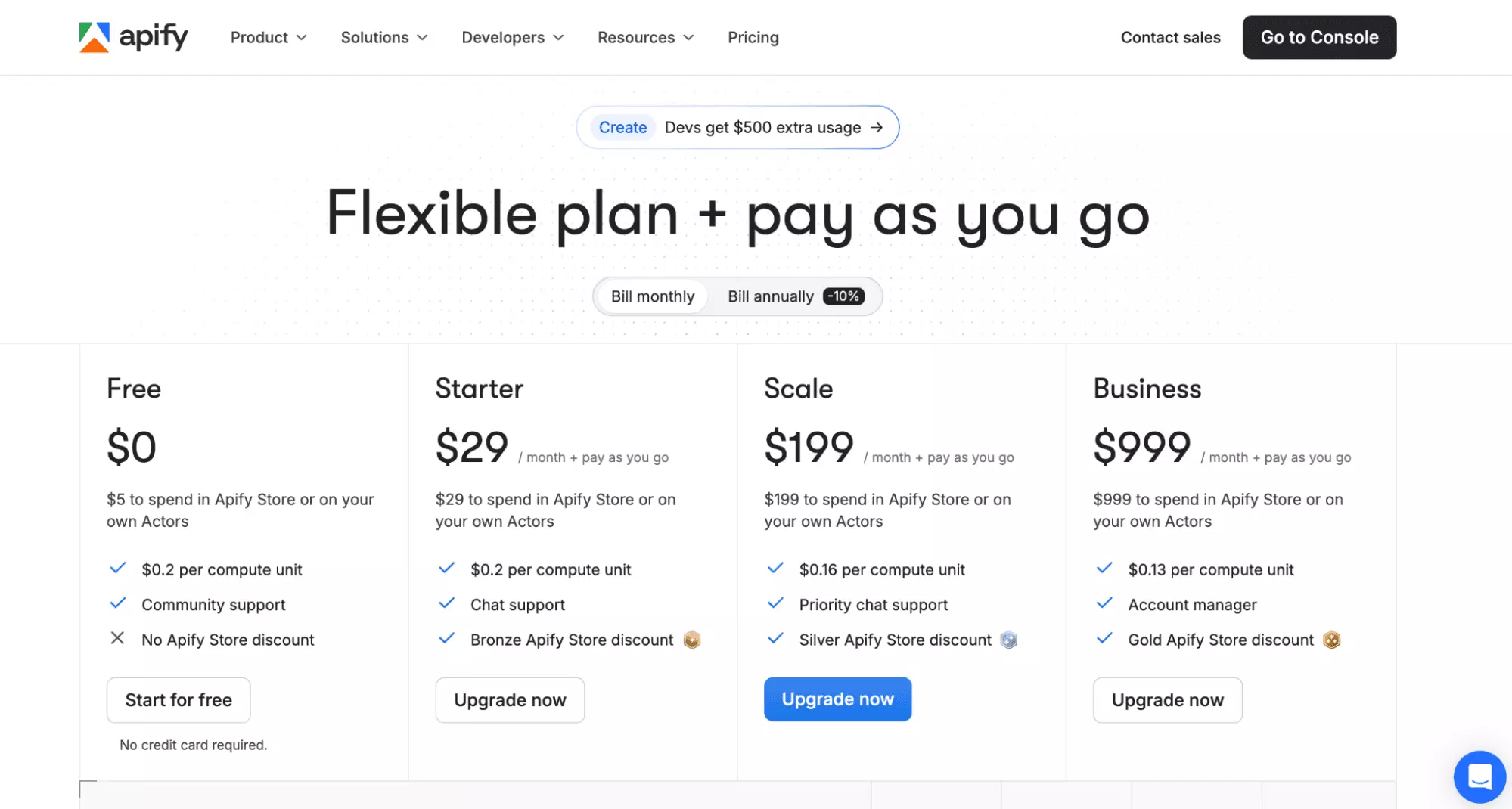This screenshot has height=809, width=1512.
Task: Click Go to Console
Action: pos(1319,37)
